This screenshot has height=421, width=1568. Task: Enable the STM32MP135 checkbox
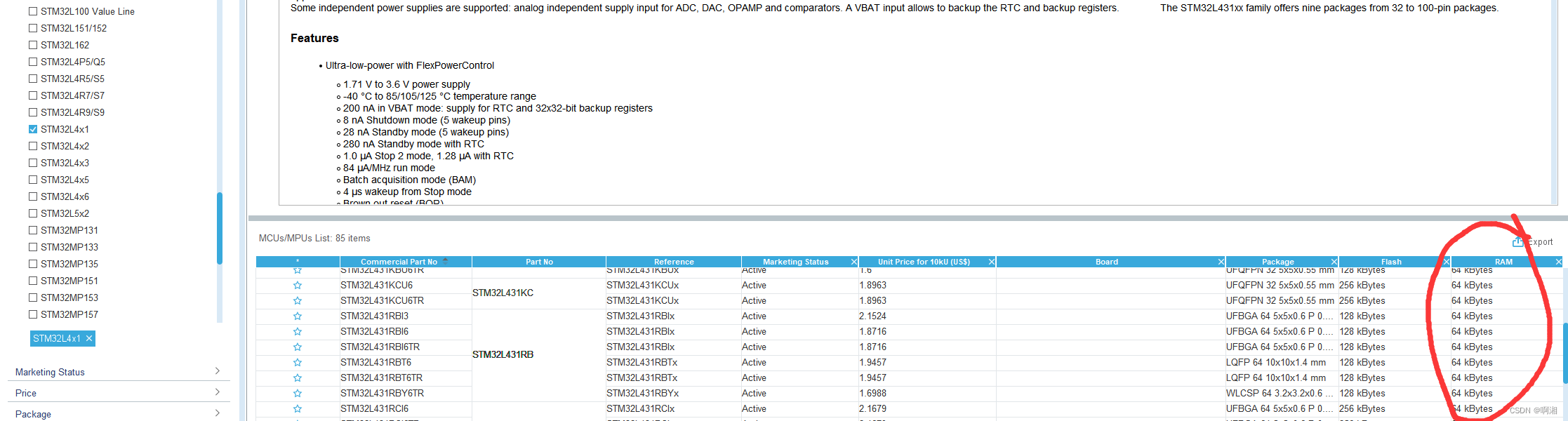[33, 264]
